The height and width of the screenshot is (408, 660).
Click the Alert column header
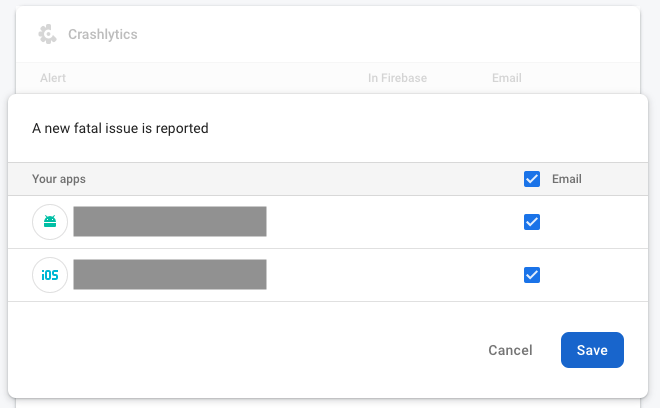click(x=53, y=78)
